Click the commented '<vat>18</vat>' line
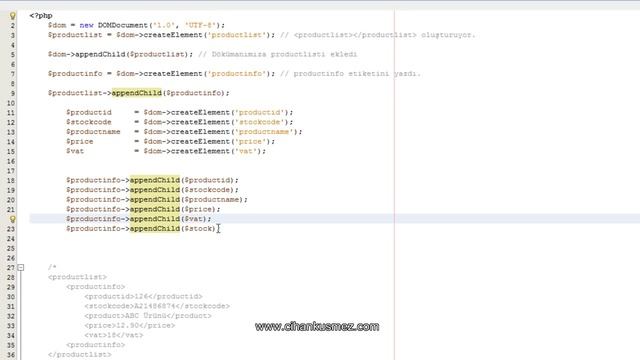This screenshot has height=360, width=640. [x=114, y=336]
